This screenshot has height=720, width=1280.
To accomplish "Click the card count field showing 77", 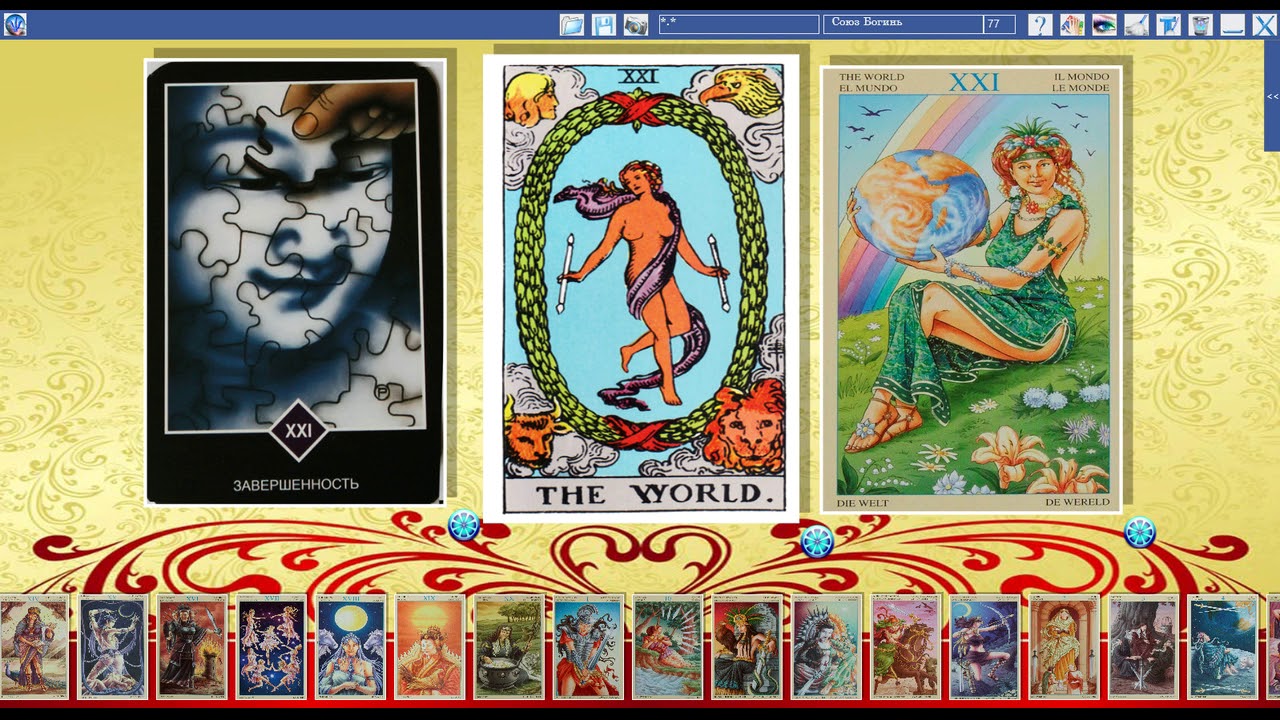I will click(x=999, y=25).
